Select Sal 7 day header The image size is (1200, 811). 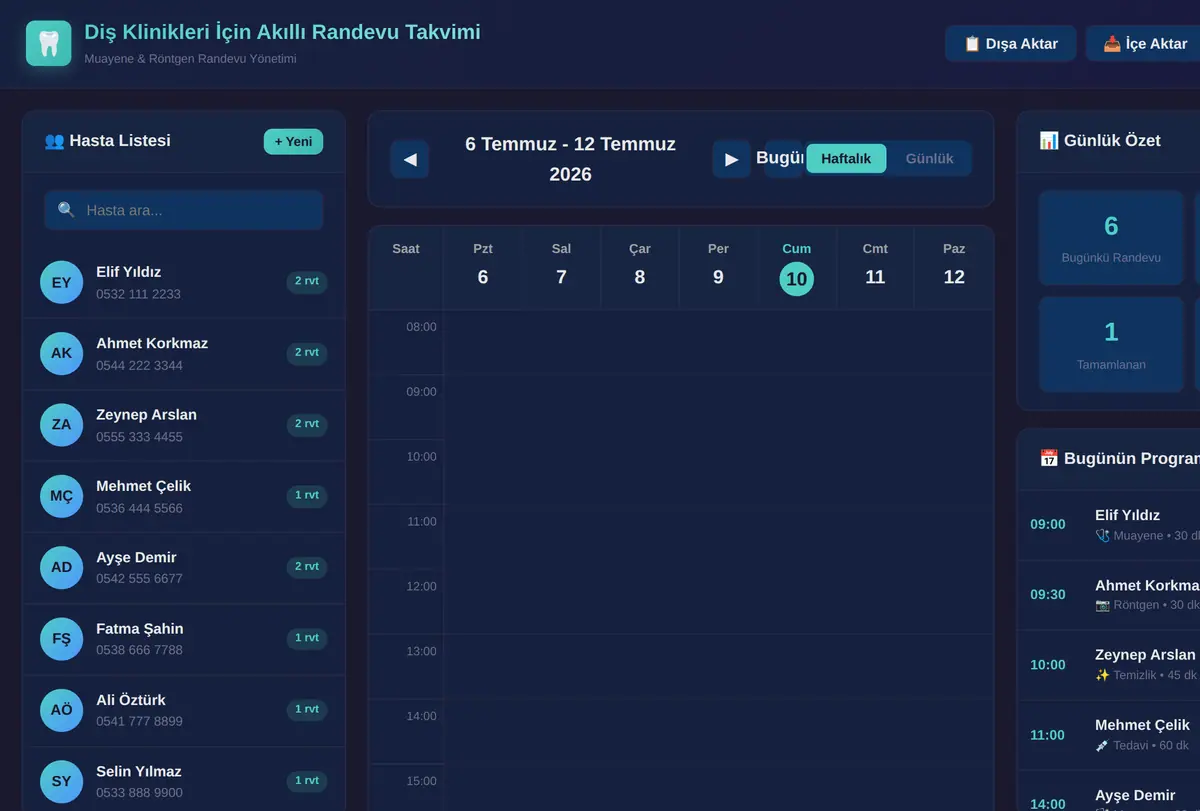[561, 268]
